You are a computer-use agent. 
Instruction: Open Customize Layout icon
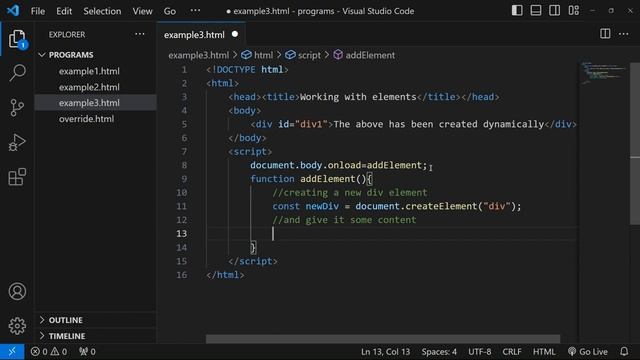click(573, 11)
